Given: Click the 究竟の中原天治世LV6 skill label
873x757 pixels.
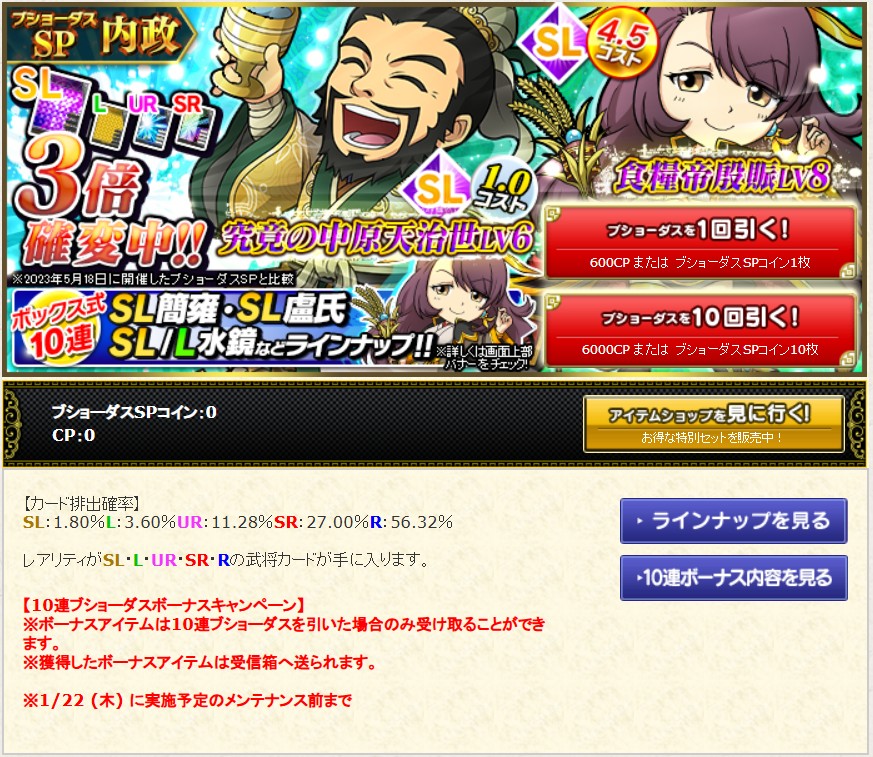Looking at the screenshot, I should (x=376, y=238).
